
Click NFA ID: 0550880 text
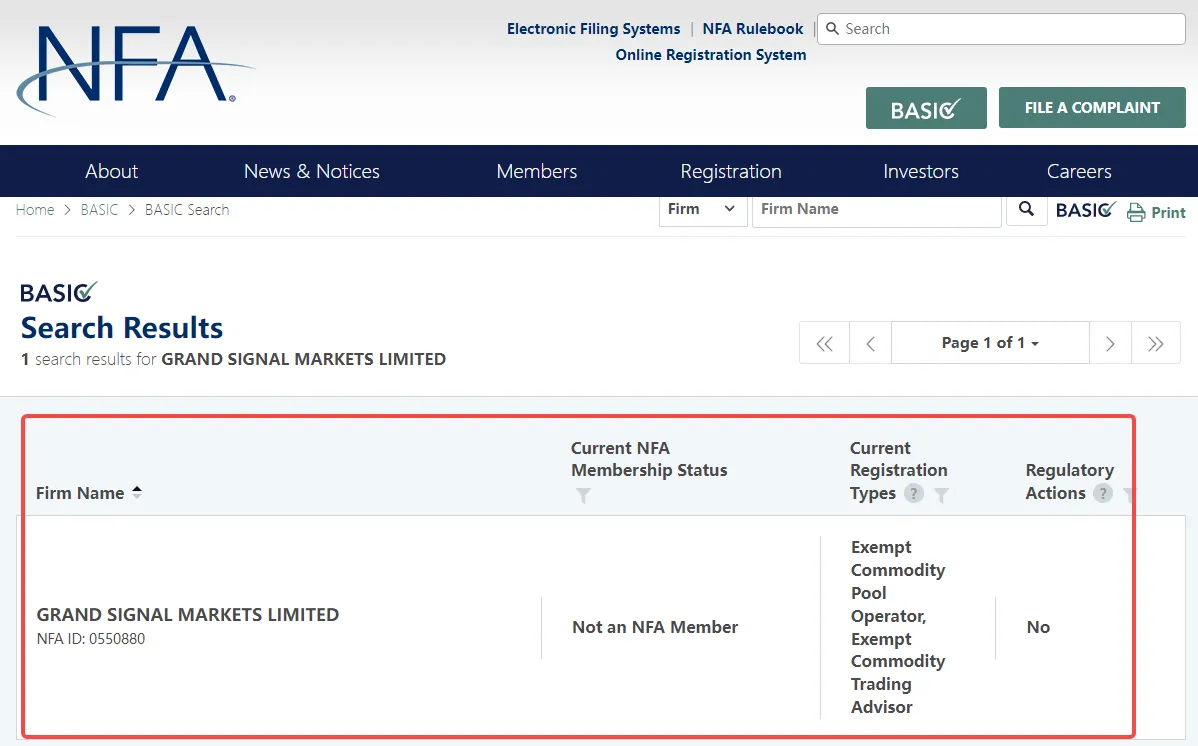[91, 639]
